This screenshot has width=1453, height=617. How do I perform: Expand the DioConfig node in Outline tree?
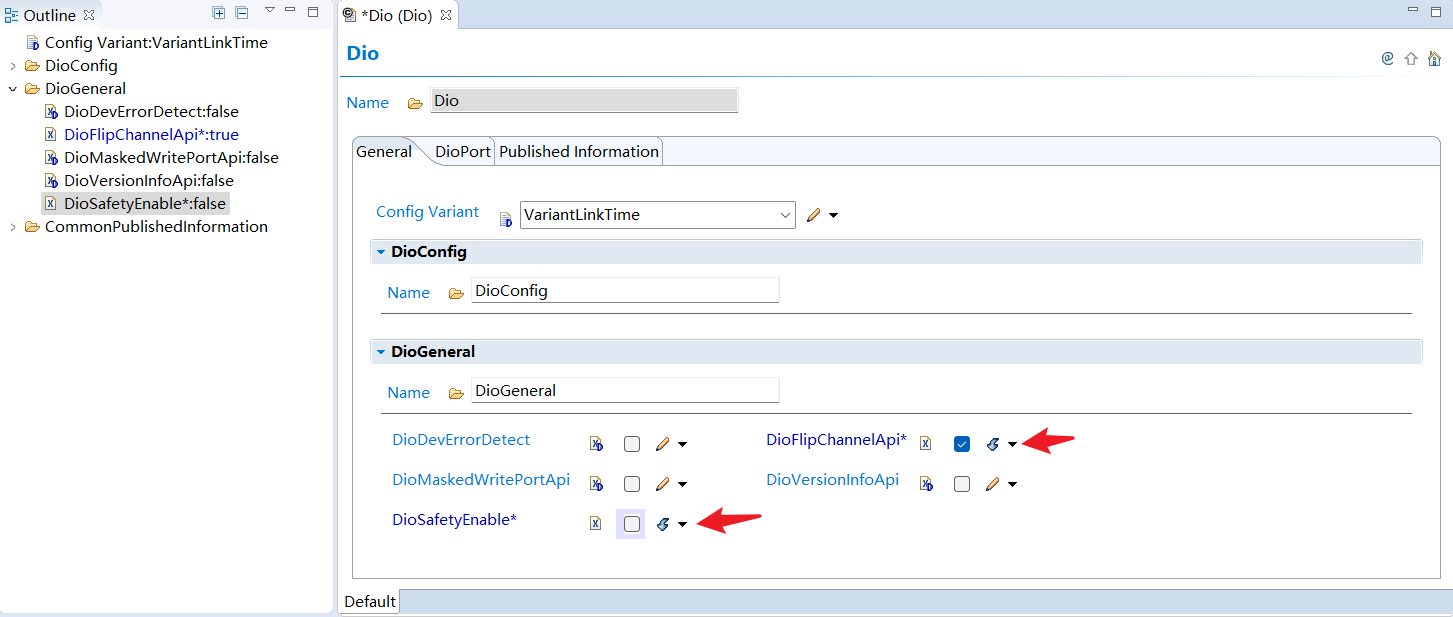point(12,66)
